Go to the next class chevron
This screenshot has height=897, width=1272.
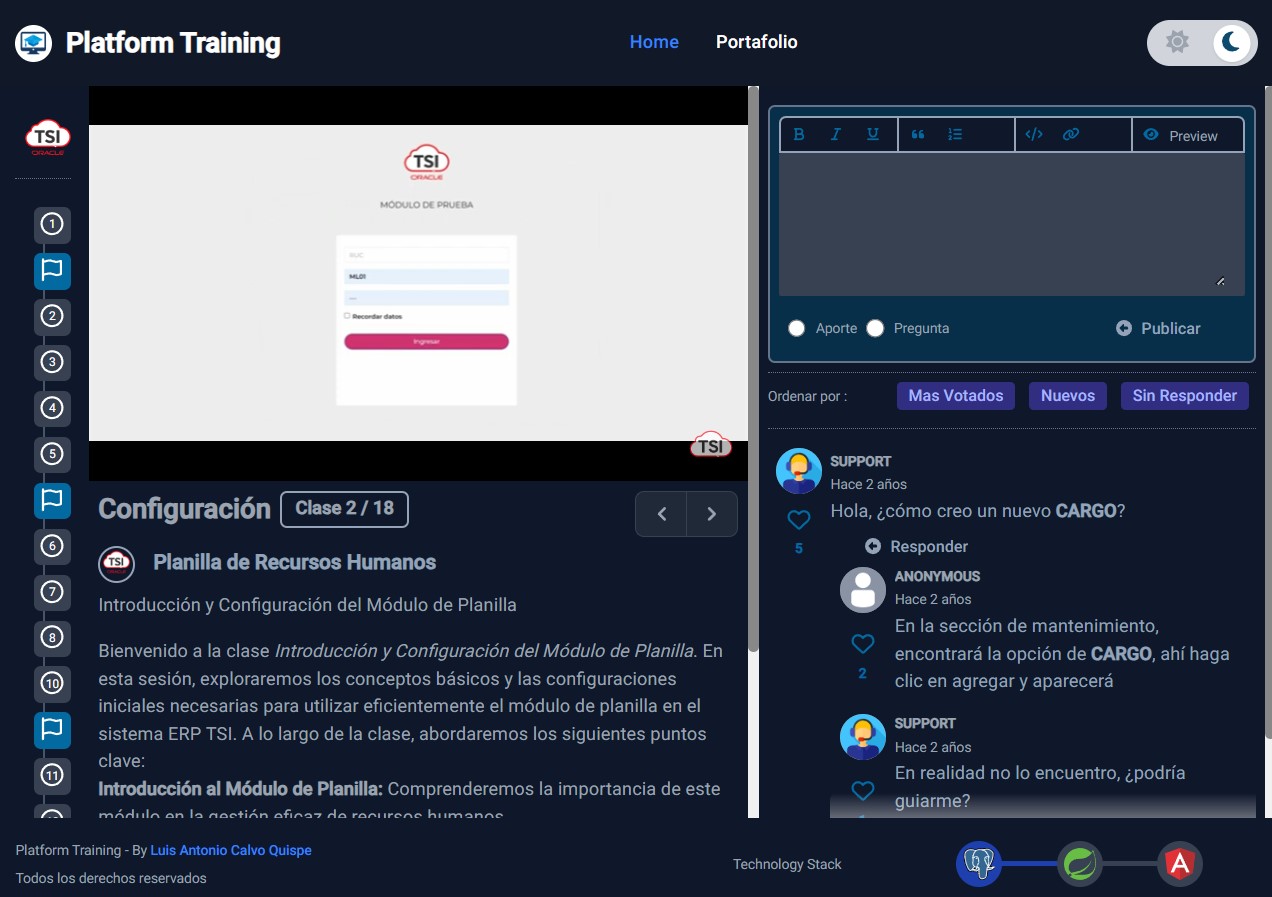tap(712, 514)
